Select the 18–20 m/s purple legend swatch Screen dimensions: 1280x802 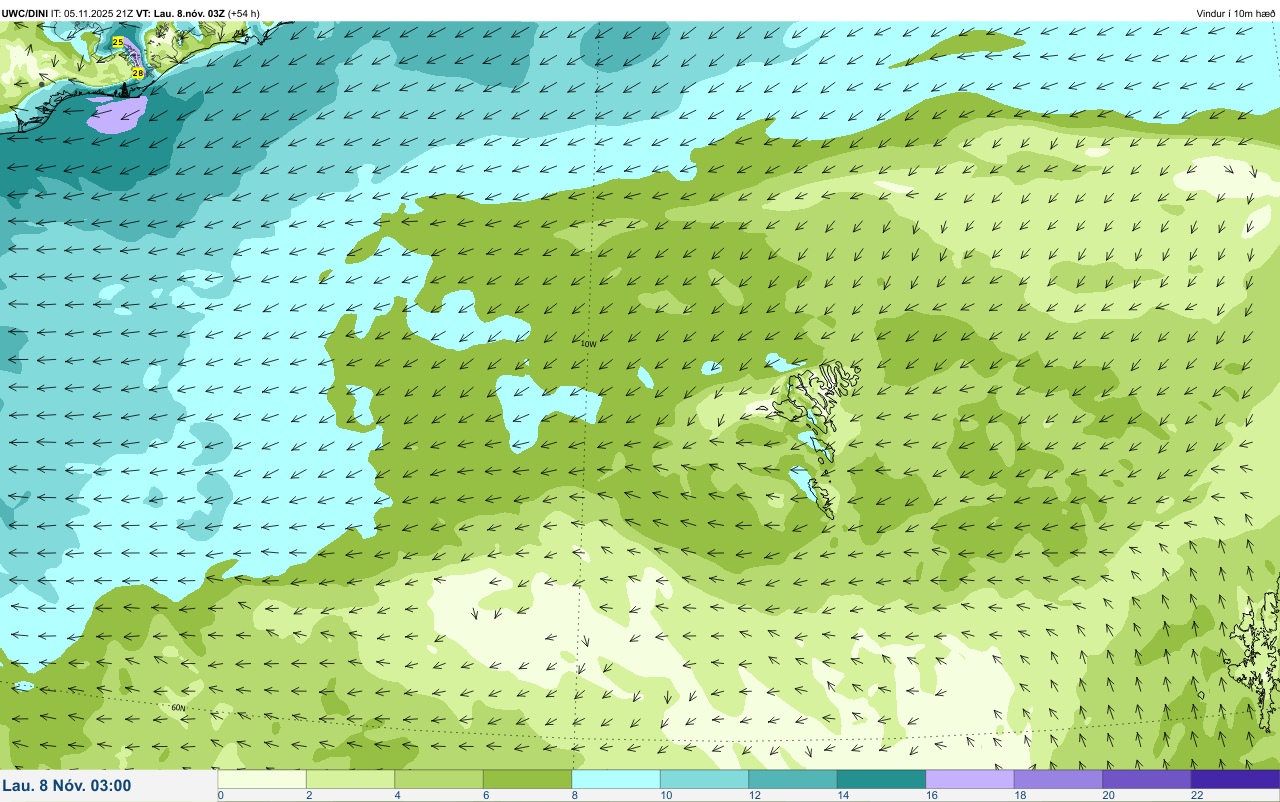[x=1058, y=779]
